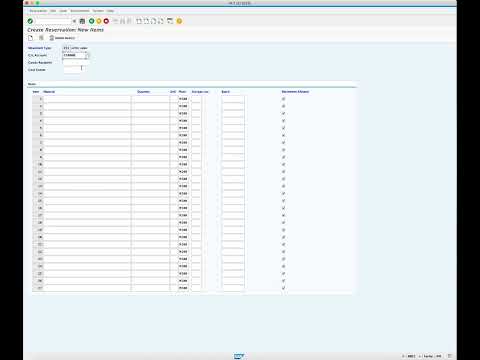
Task: Click the Goods Recipient input field
Action: (x=76, y=63)
